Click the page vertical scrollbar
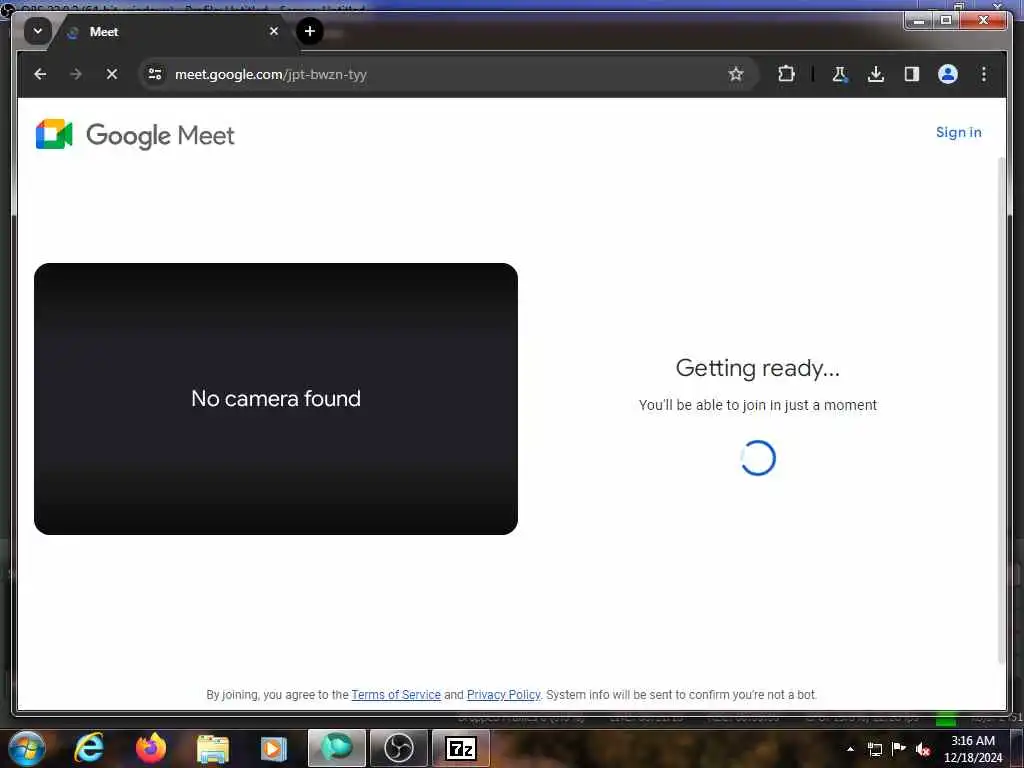The width and height of the screenshot is (1024, 768). click(x=1002, y=410)
